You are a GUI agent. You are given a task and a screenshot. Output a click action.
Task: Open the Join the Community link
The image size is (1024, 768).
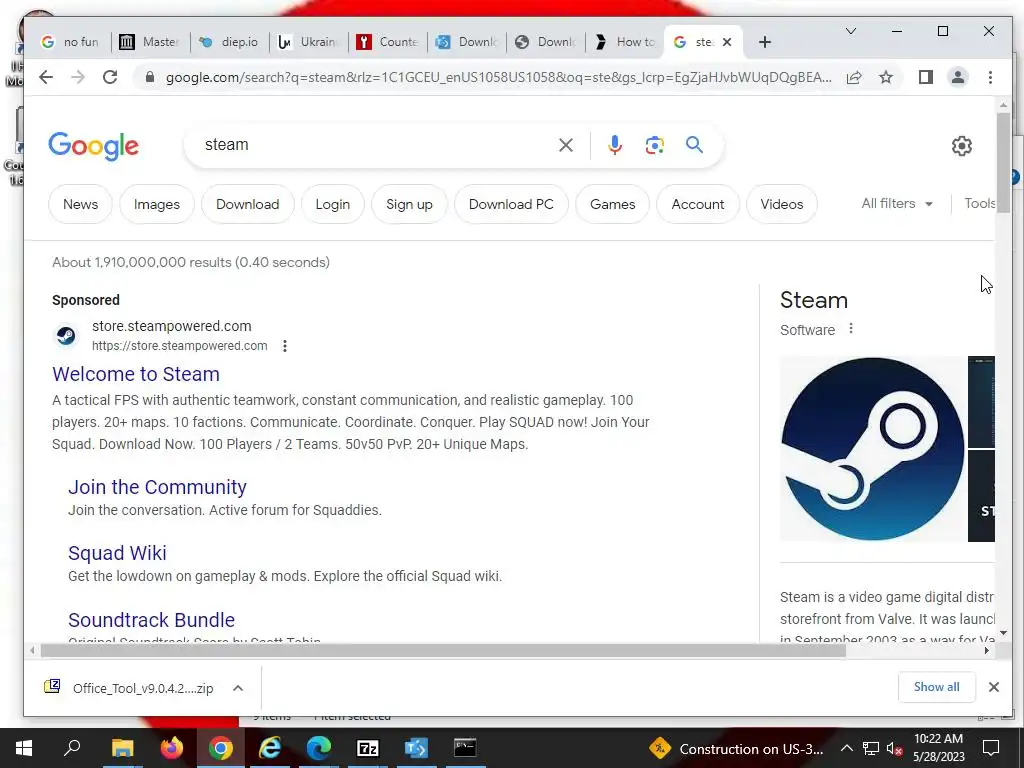tap(157, 487)
